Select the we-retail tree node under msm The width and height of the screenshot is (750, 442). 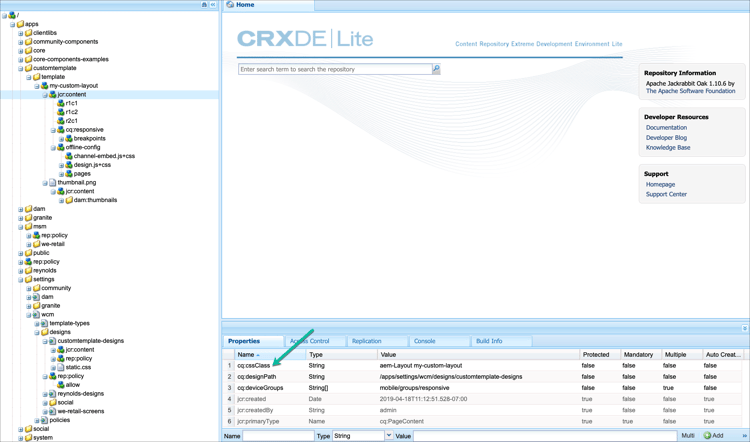[x=53, y=244]
